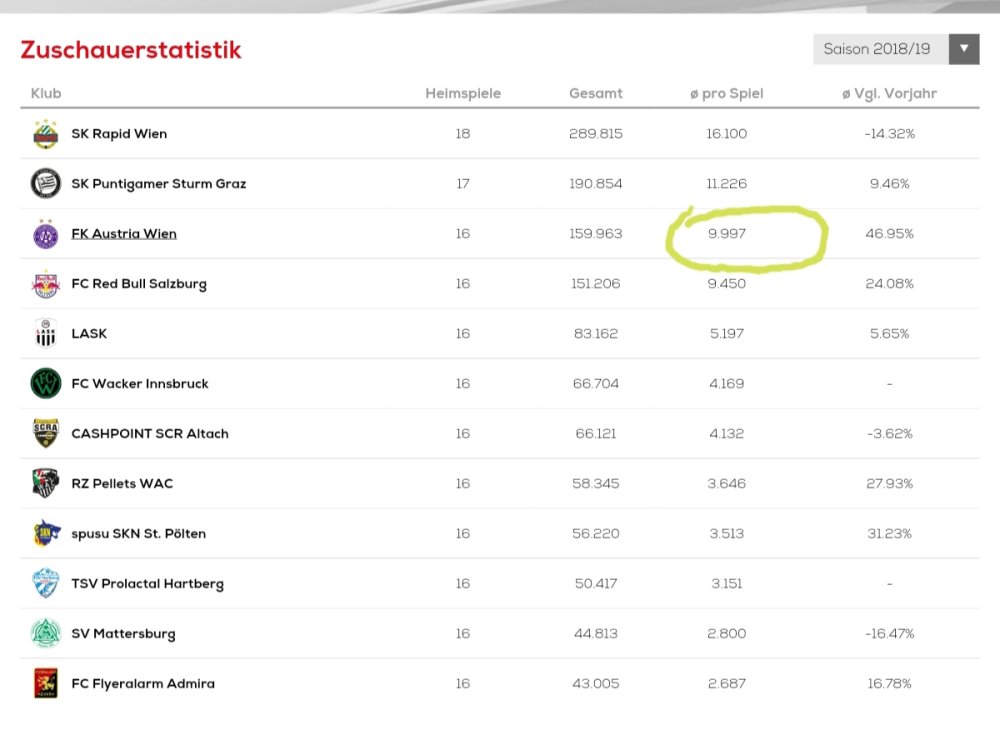Click the SV Mattersburg green triangle logo
This screenshot has width=1000, height=755.
[46, 633]
